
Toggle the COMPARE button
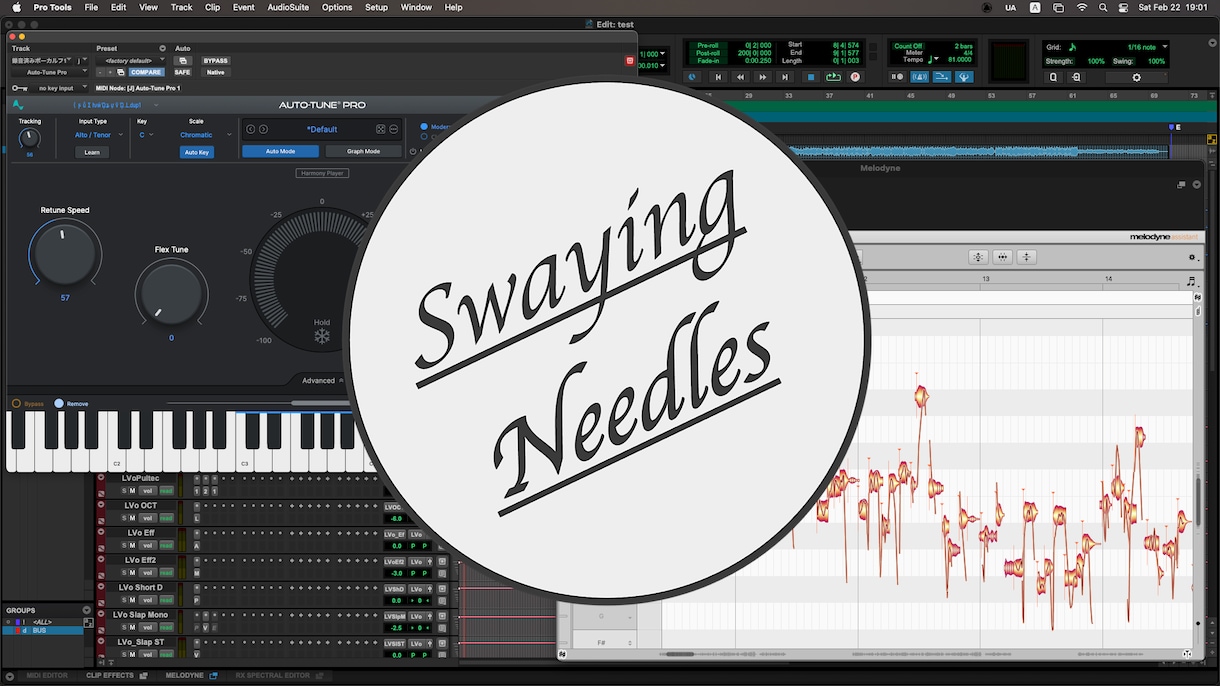(x=146, y=72)
